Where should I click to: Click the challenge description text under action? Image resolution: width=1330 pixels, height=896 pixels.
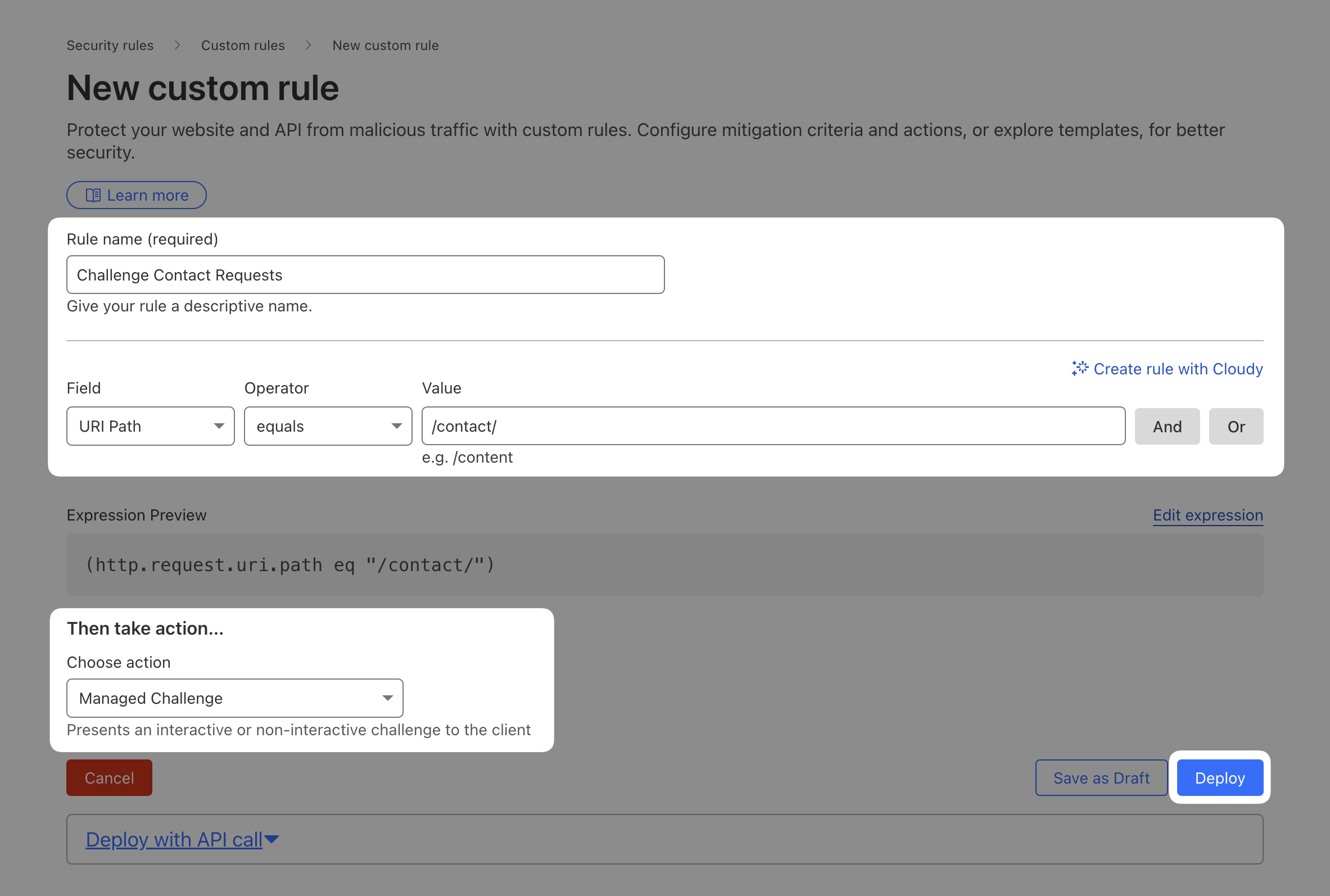[x=299, y=730]
